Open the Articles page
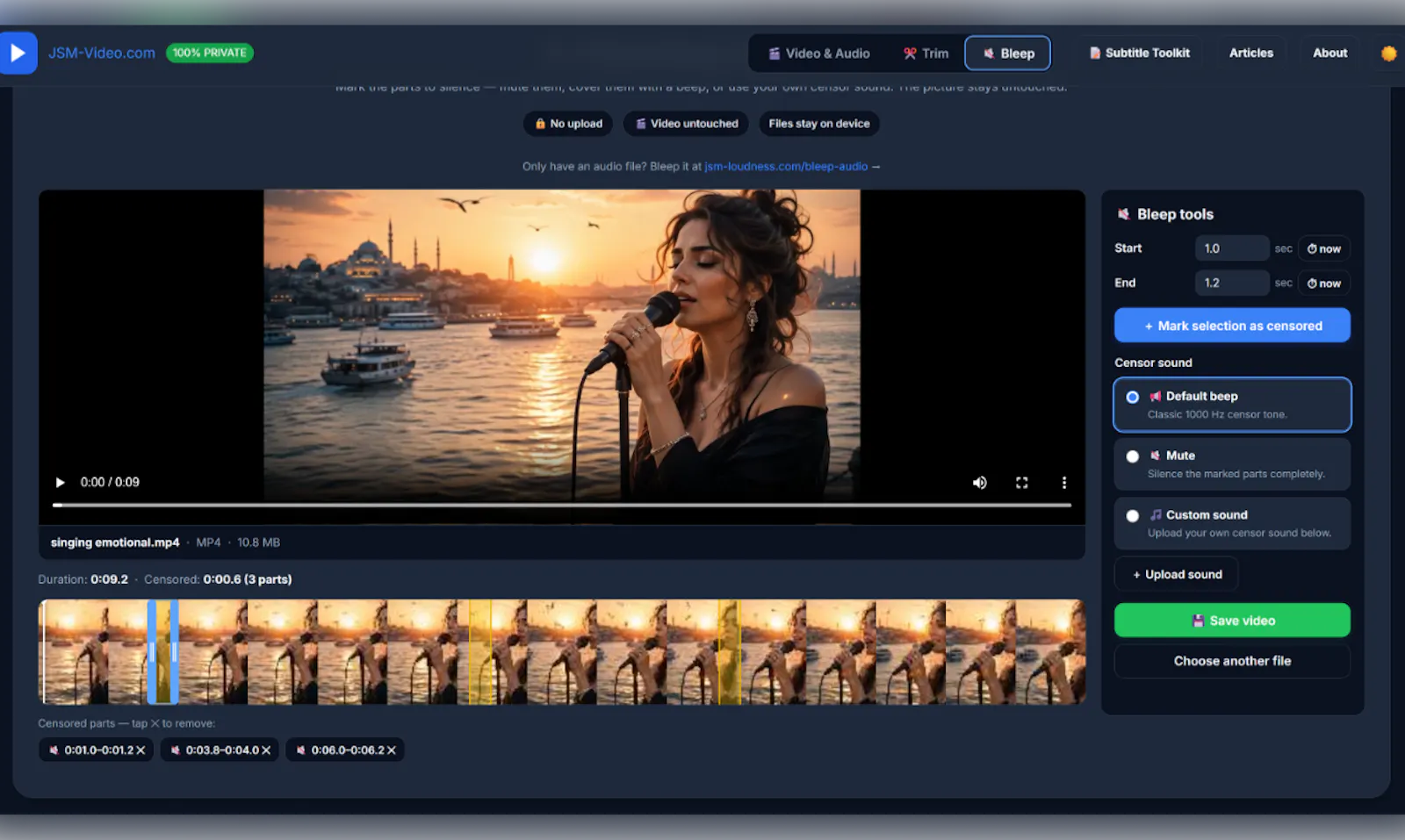 [1250, 53]
